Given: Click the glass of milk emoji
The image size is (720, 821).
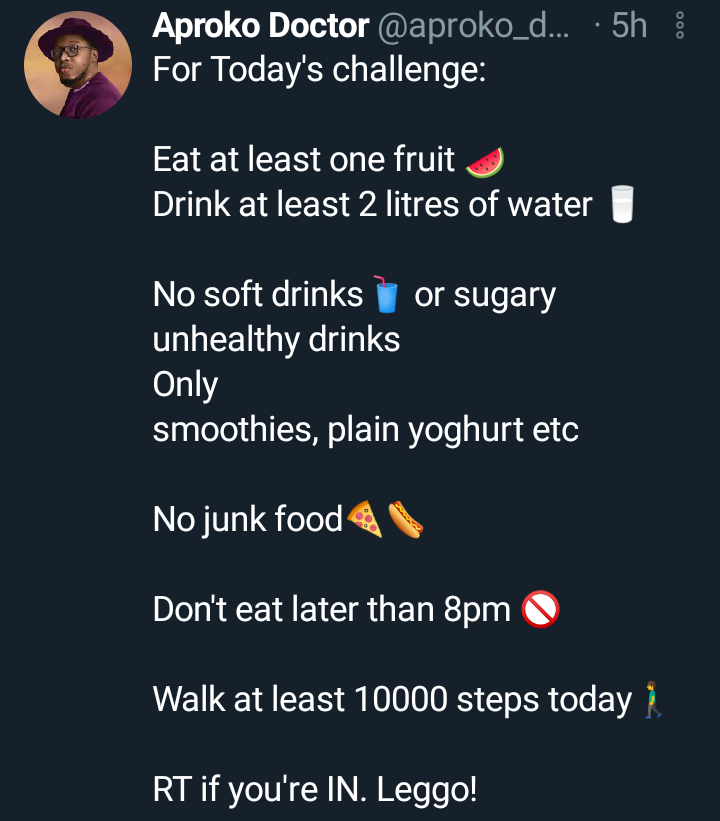Looking at the screenshot, I should (x=622, y=204).
